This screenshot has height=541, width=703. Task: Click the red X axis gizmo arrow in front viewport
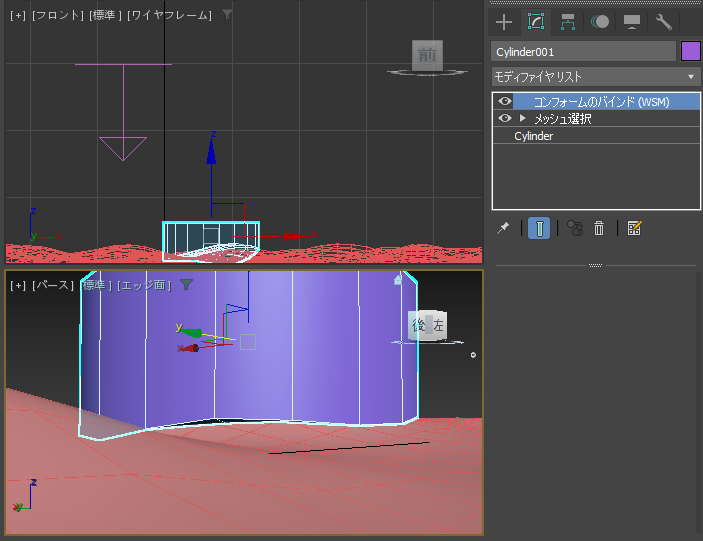pyautogui.click(x=295, y=236)
